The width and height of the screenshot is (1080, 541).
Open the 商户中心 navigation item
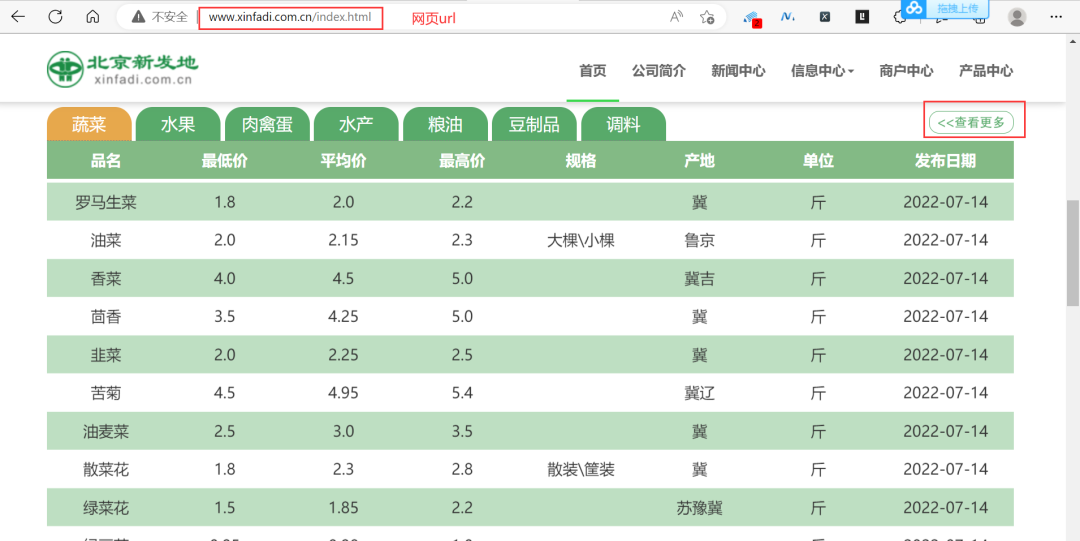906,70
